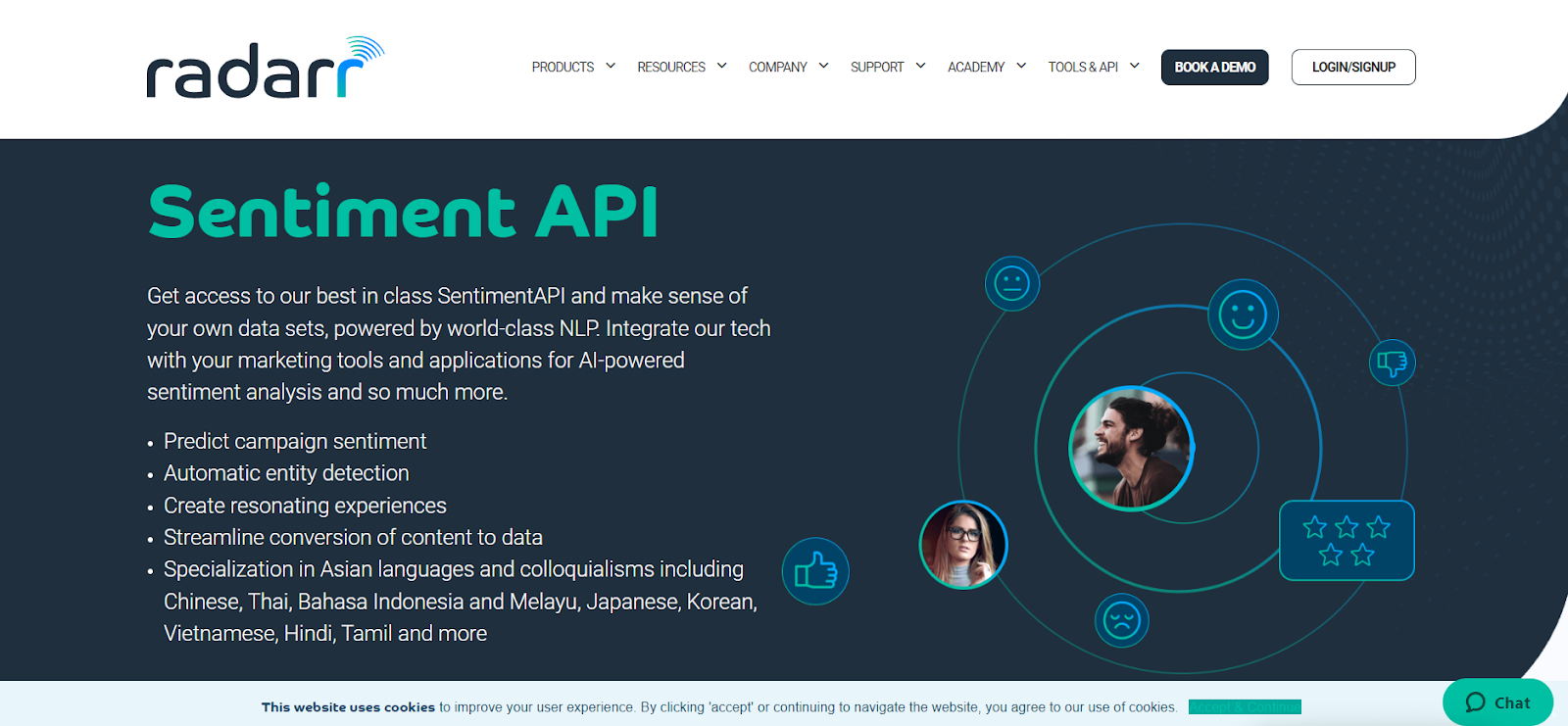Screen dimensions: 1568x726
Task: Click "Specialization in Asian languages" bullet
Action: tap(461, 602)
